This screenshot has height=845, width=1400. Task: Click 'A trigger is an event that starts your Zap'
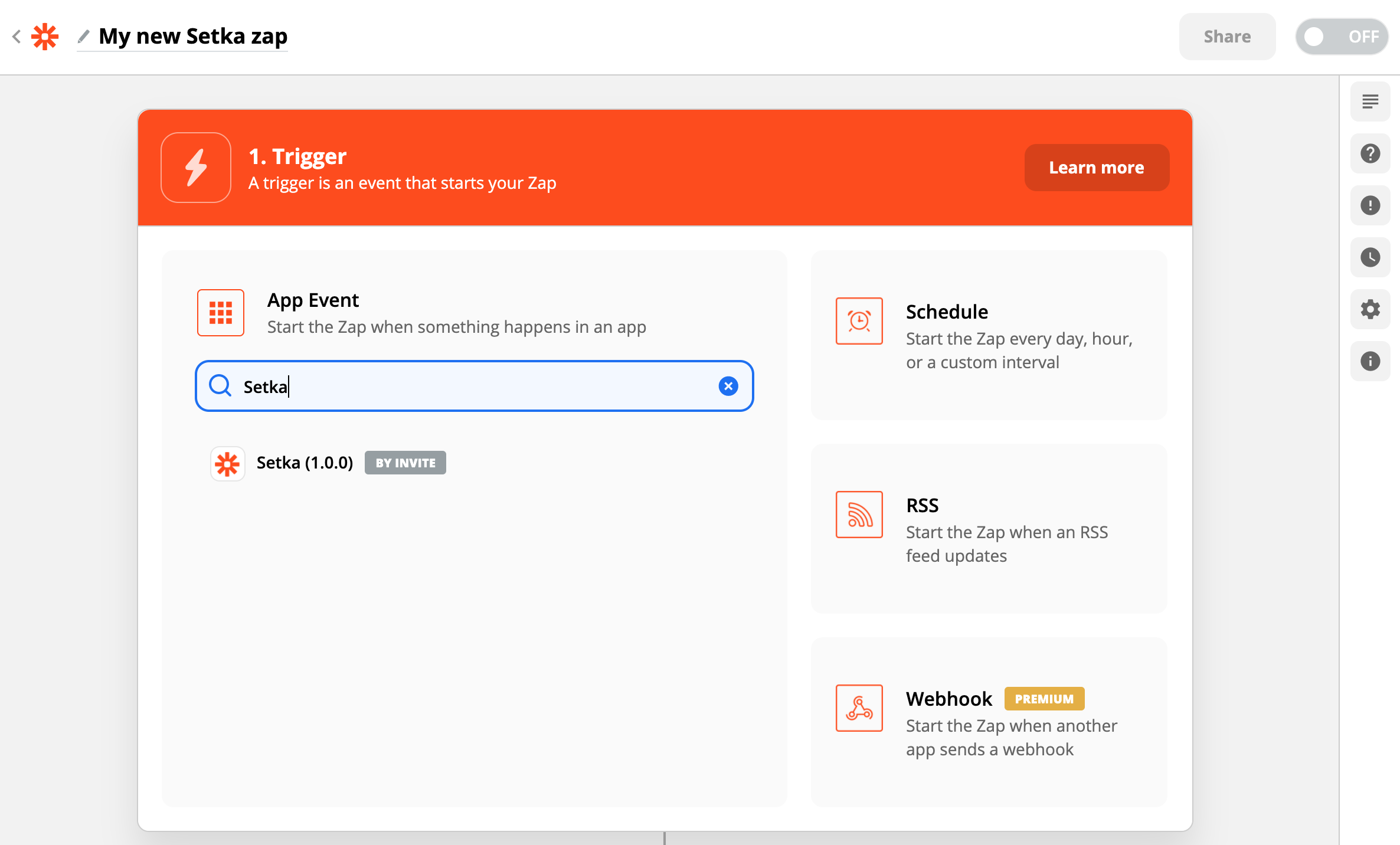(x=403, y=183)
